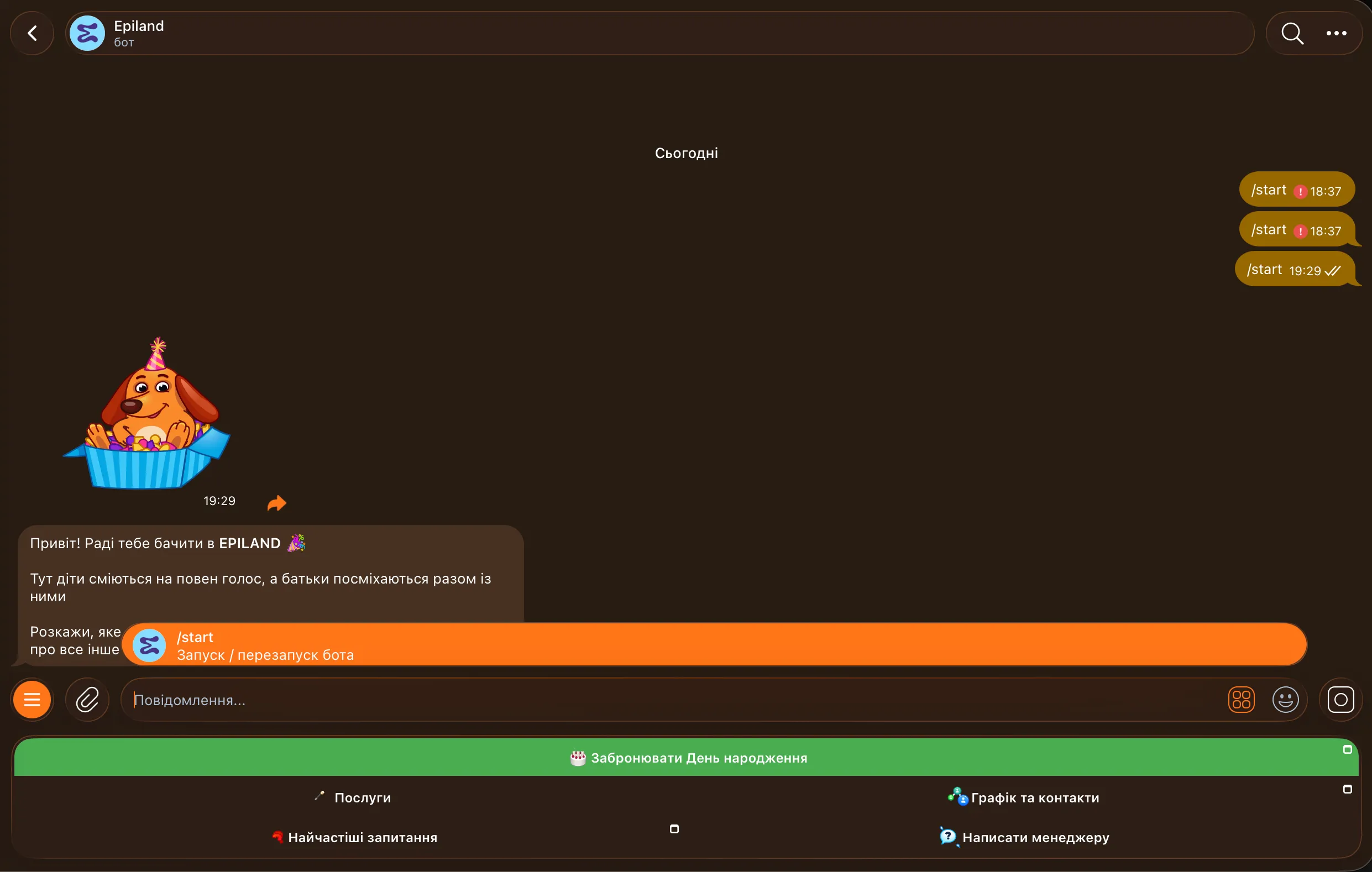Screen dimensions: 1372x872
Task: Open the party dog sticker
Action: click(x=146, y=413)
